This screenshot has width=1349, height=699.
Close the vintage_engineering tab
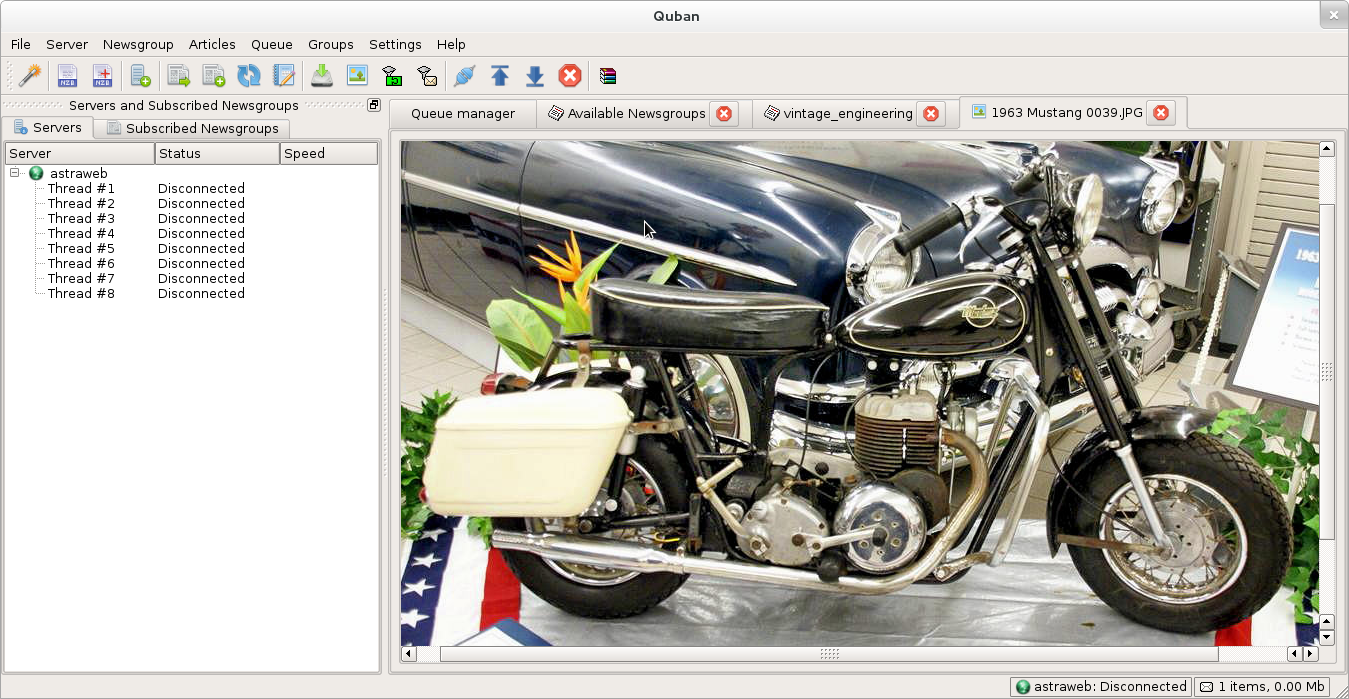tap(931, 113)
